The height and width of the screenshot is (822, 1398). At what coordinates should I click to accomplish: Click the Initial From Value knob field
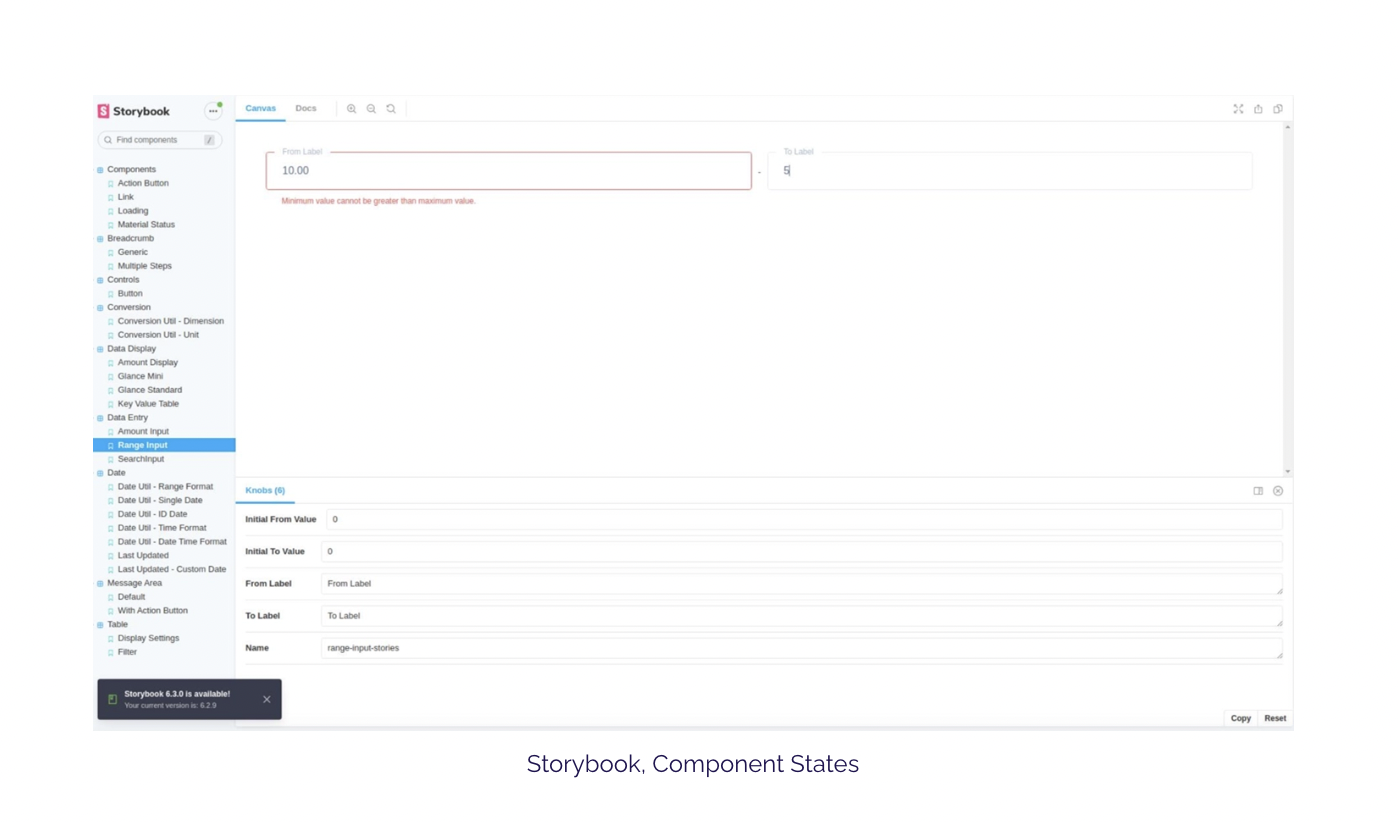(804, 520)
